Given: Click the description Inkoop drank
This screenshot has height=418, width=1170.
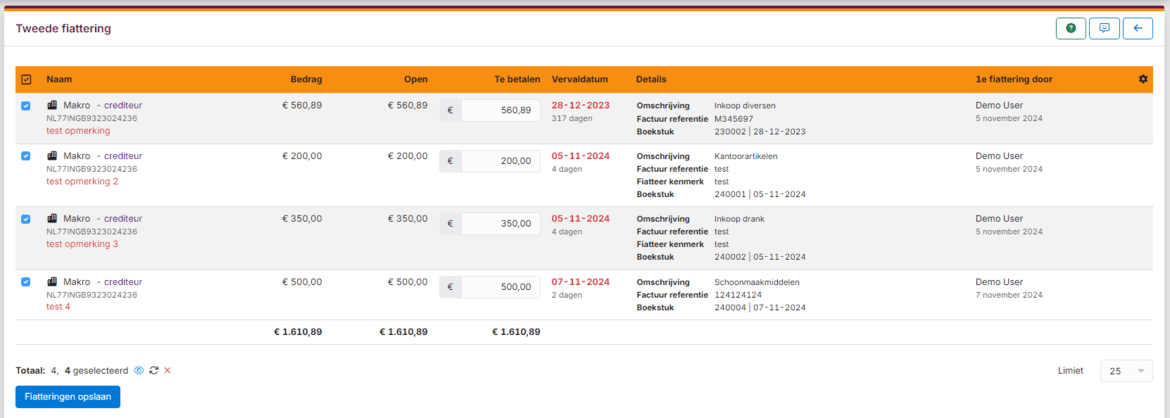Looking at the screenshot, I should point(739,219).
